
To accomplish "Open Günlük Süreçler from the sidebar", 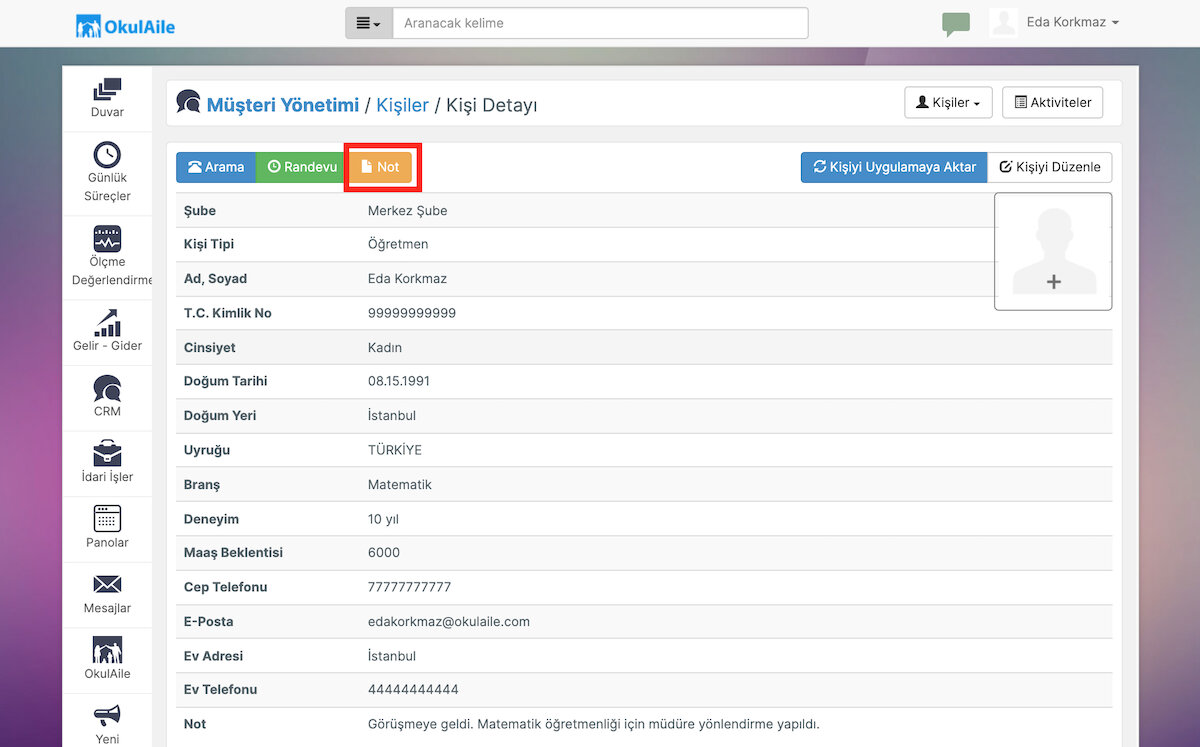I will tap(107, 172).
